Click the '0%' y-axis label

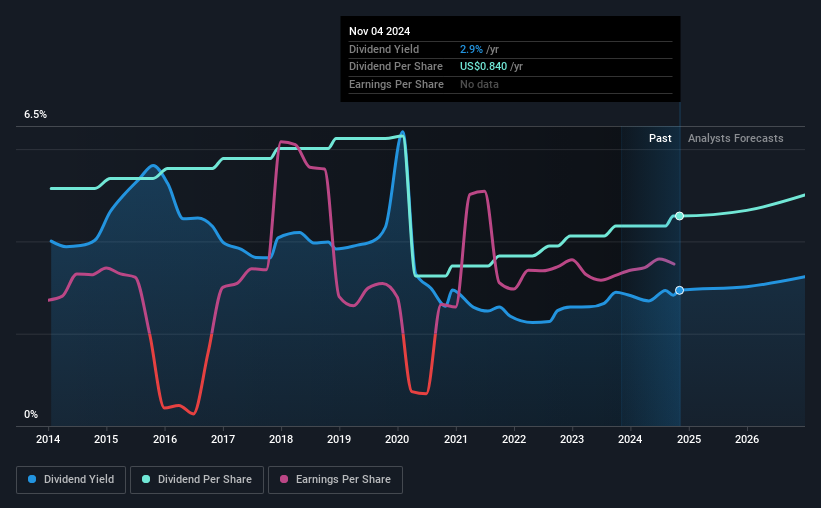click(31, 414)
